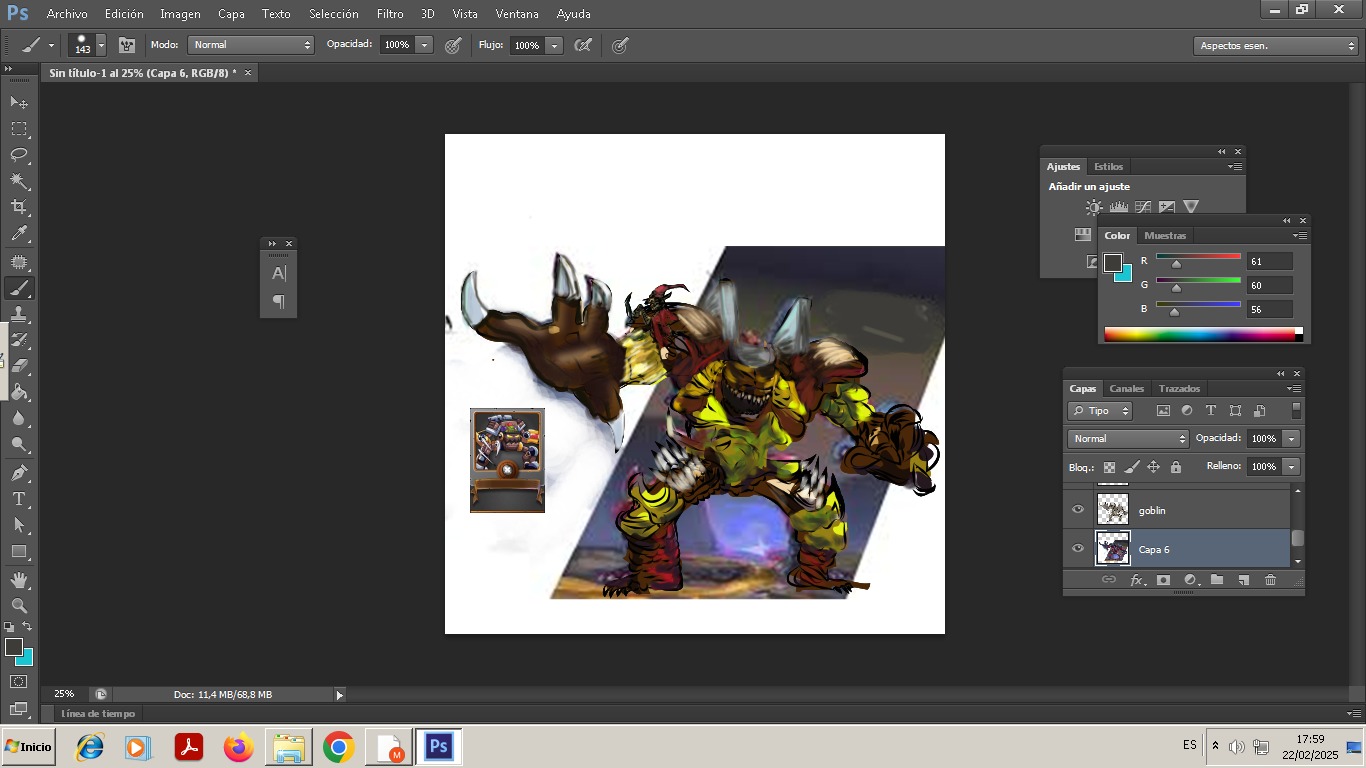This screenshot has width=1366, height=768.
Task: Open the Capa menu
Action: point(231,14)
